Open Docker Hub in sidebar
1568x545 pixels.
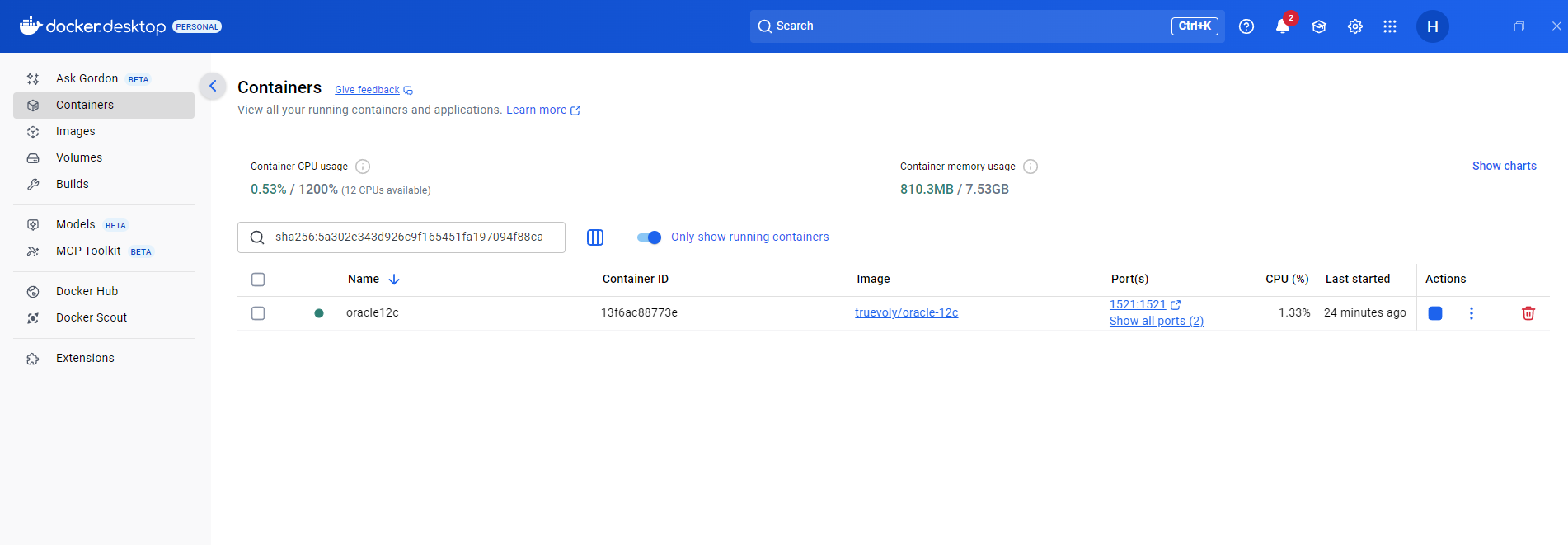[x=104, y=291]
